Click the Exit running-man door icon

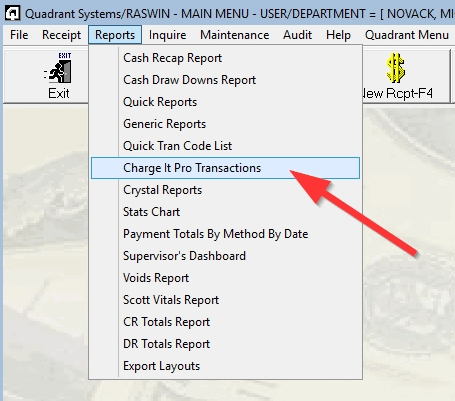tap(58, 68)
